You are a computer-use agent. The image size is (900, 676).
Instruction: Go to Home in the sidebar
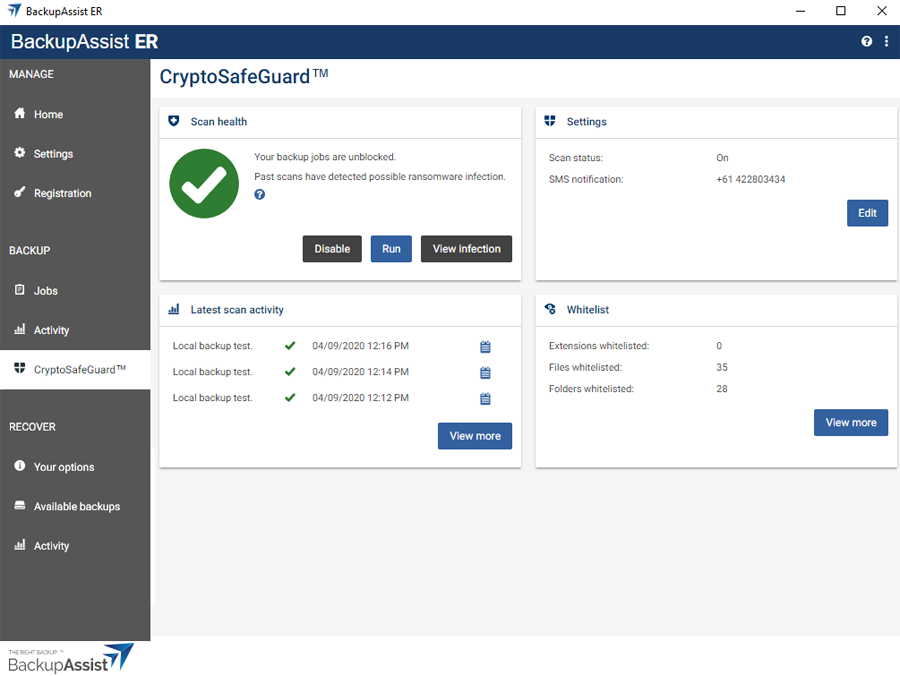[x=75, y=114]
